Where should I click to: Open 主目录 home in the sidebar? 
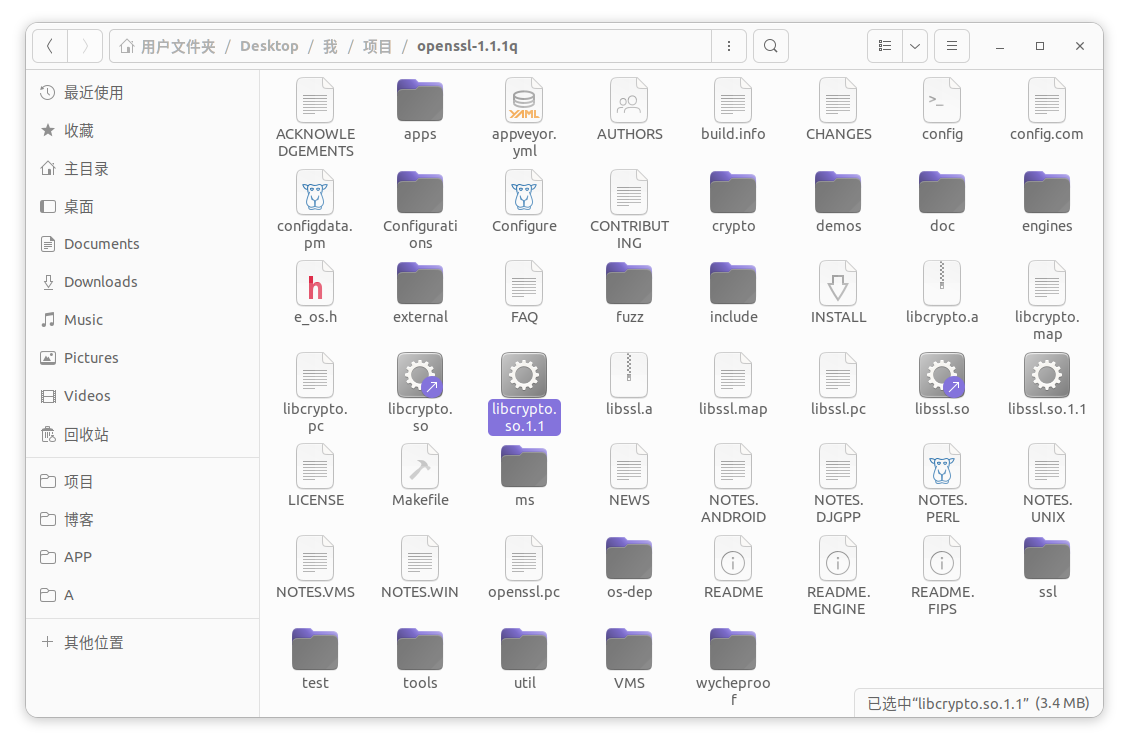pos(143,168)
